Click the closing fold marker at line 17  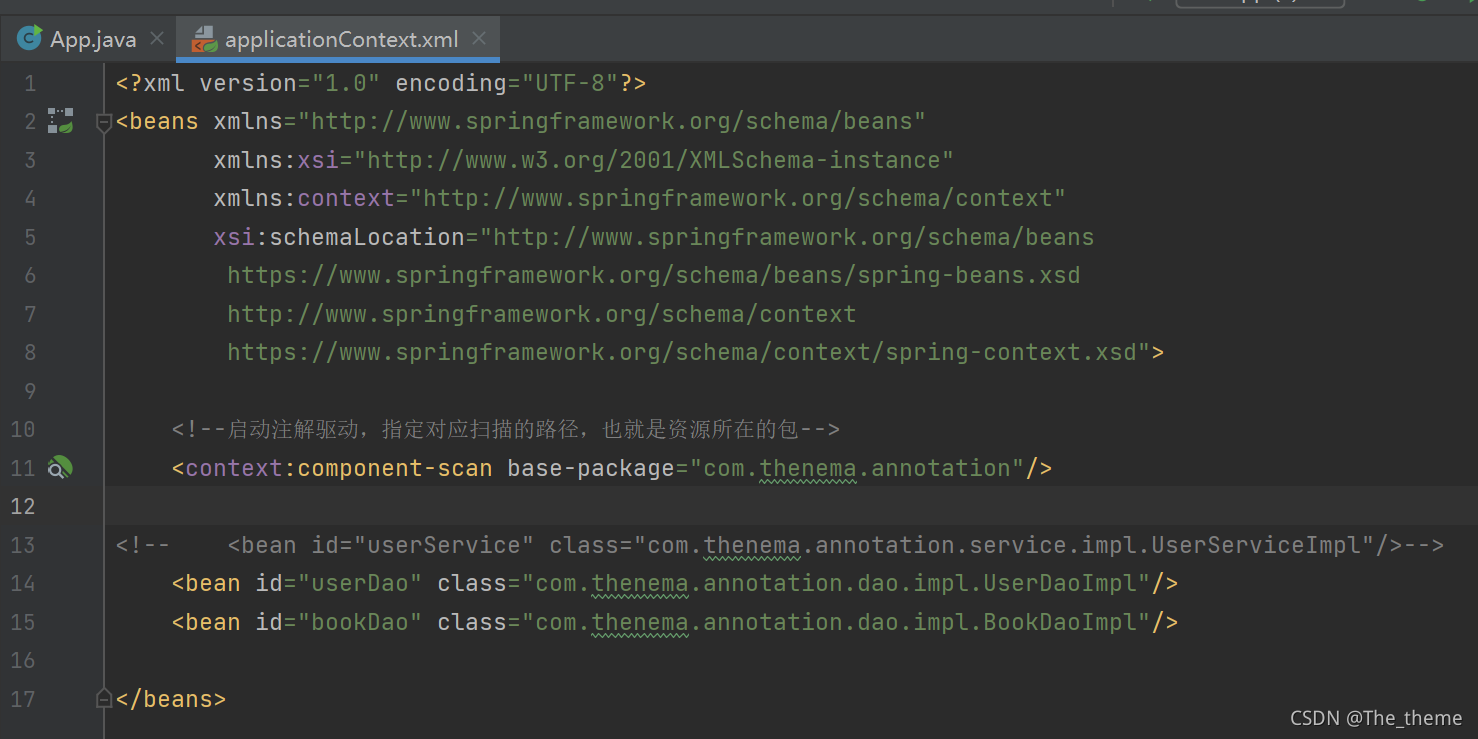click(103, 698)
